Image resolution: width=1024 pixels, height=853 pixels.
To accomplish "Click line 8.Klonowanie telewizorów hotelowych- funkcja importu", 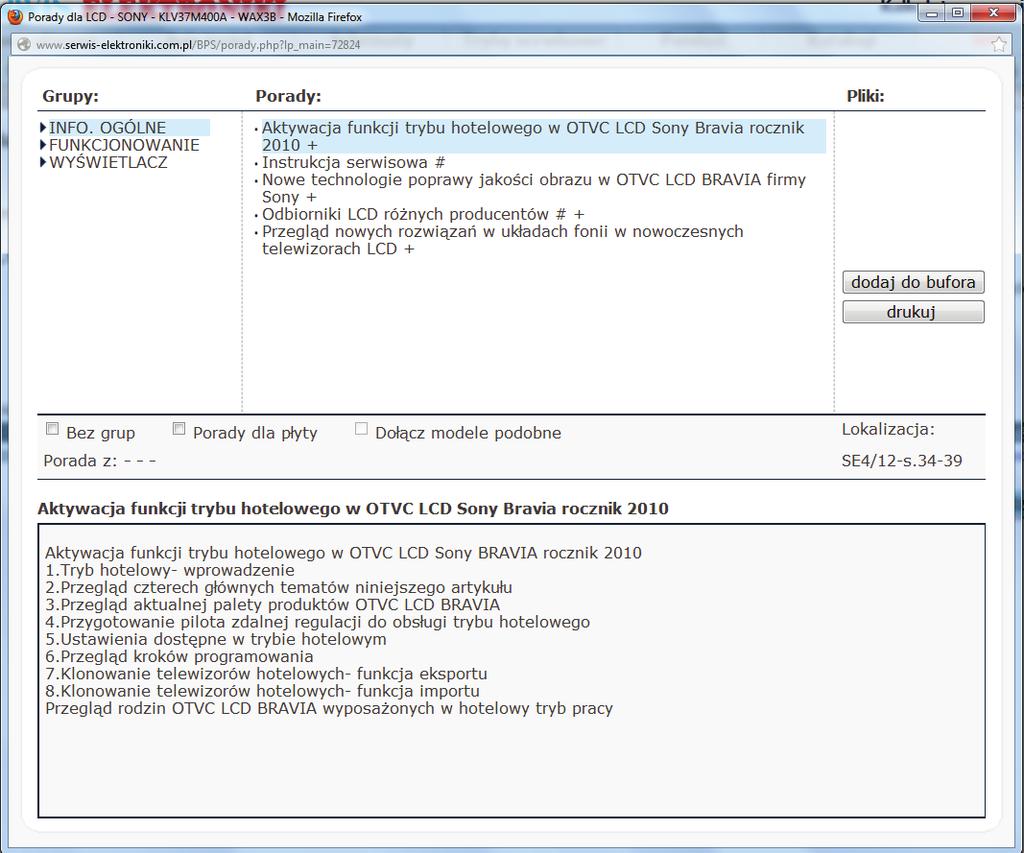I will point(262,691).
